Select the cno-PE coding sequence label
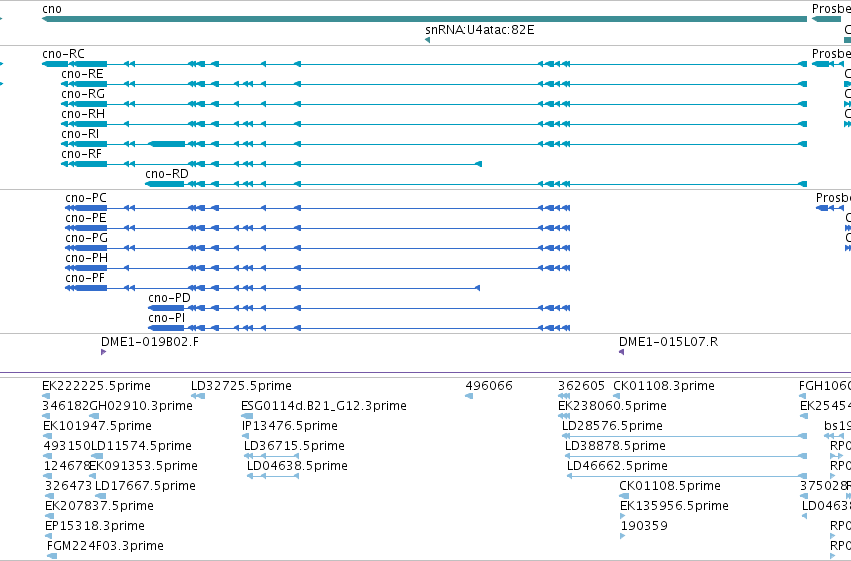 click(86, 218)
